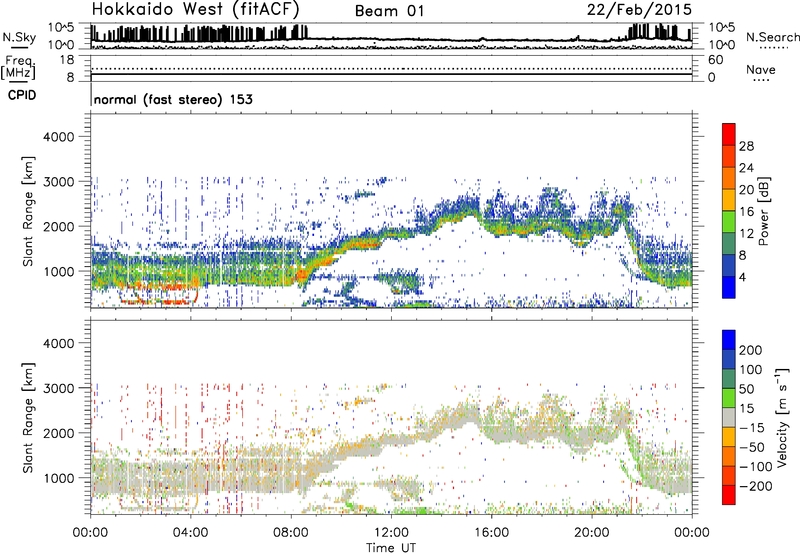Viewport: 800px width, 554px height.
Task: Click the dotted Nave line in Freq panel
Action: (x=391, y=68)
